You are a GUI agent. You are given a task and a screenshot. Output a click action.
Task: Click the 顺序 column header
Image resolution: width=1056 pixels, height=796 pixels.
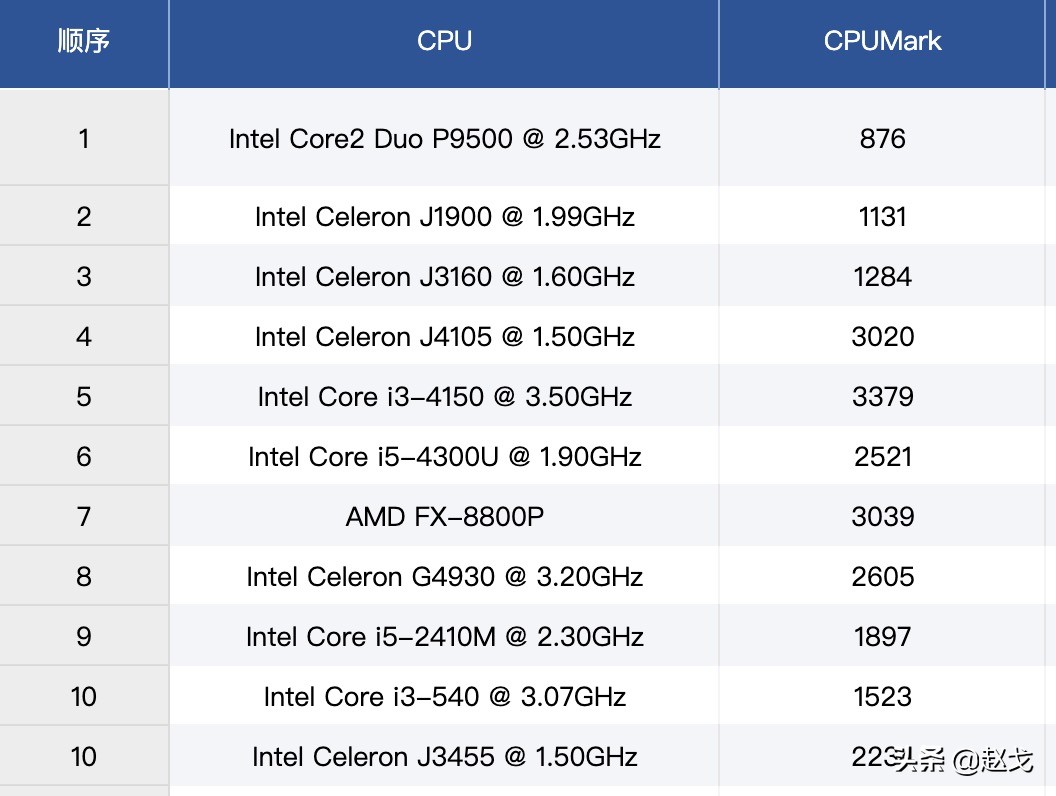pyautogui.click(x=84, y=41)
